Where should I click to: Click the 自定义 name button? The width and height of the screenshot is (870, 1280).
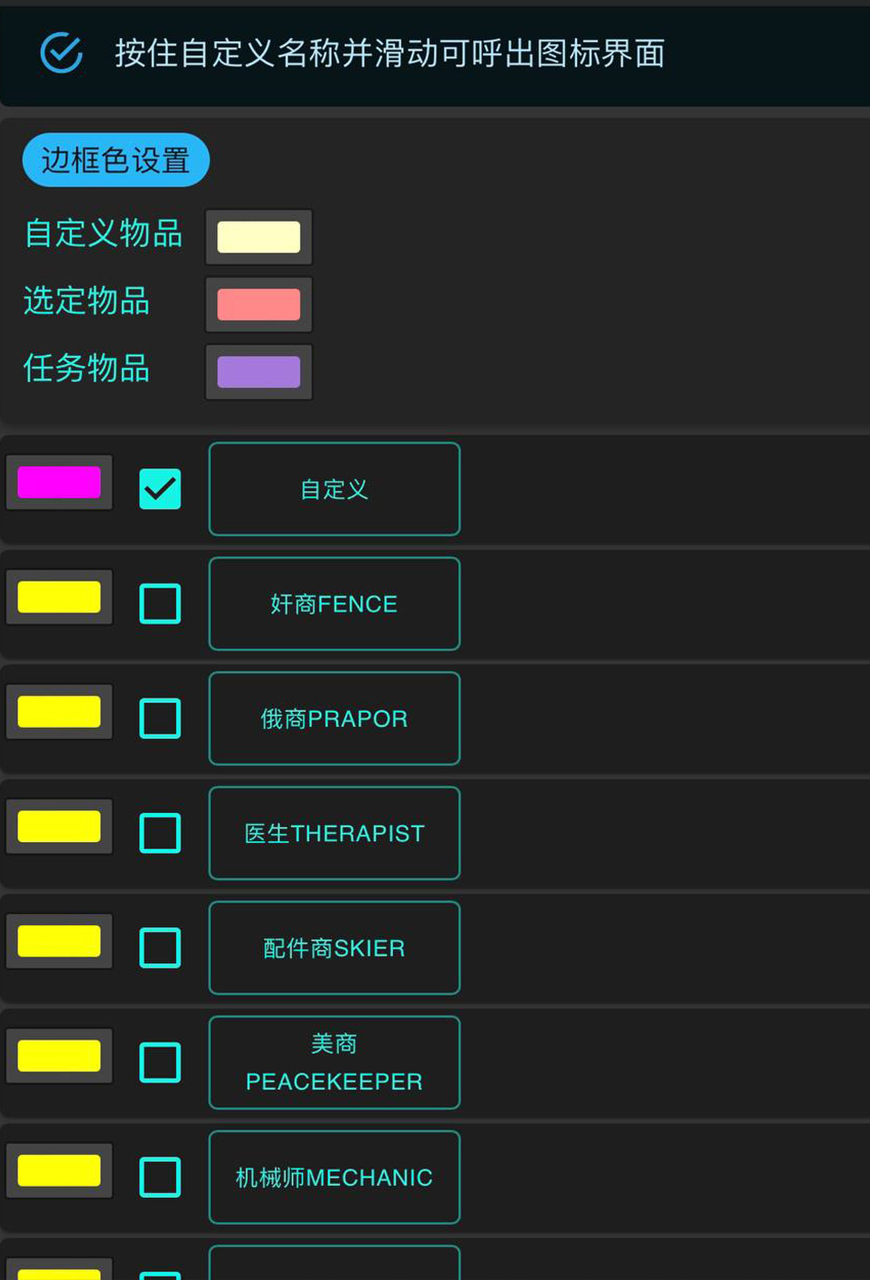click(x=334, y=489)
